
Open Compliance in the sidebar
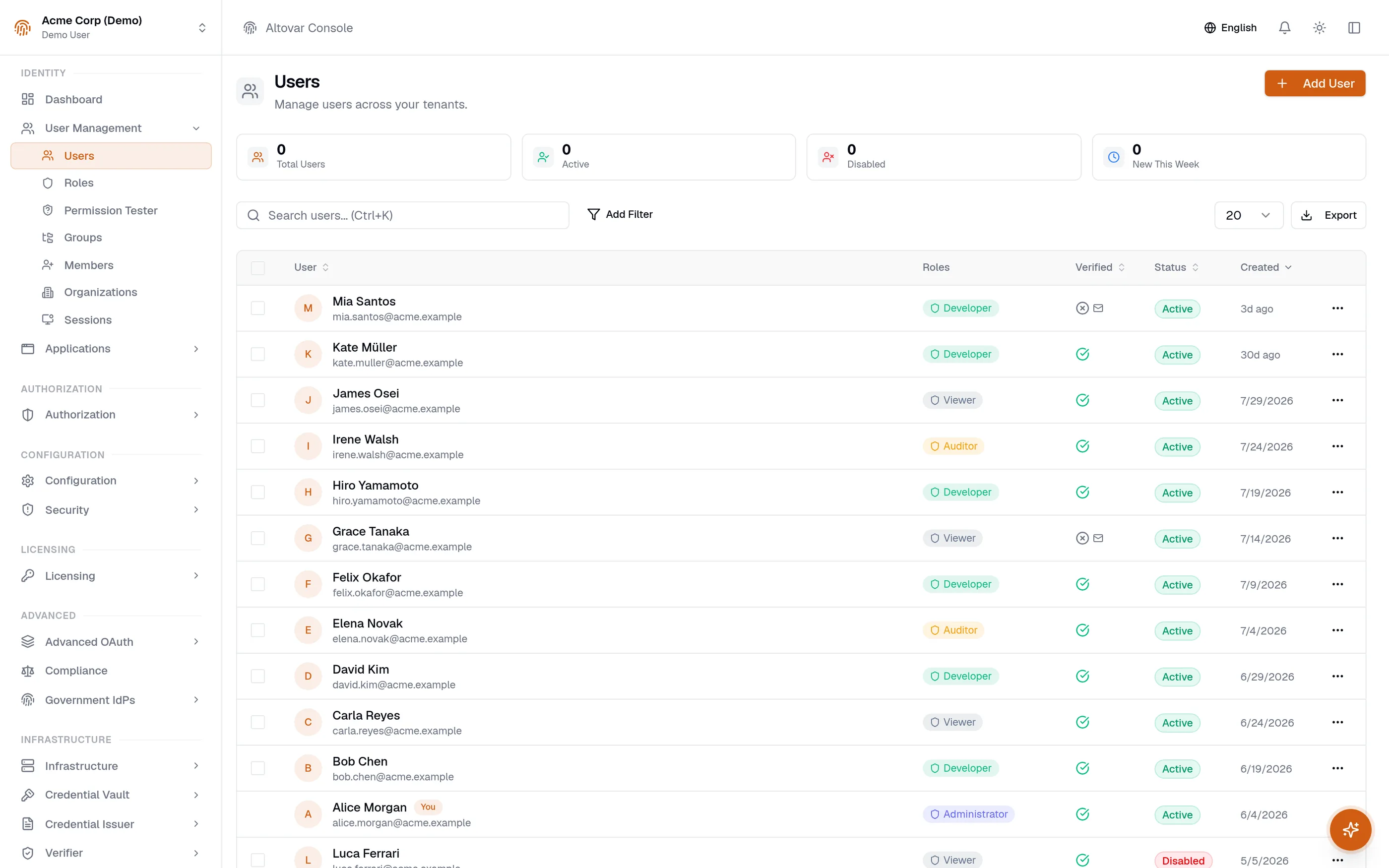tap(111, 671)
